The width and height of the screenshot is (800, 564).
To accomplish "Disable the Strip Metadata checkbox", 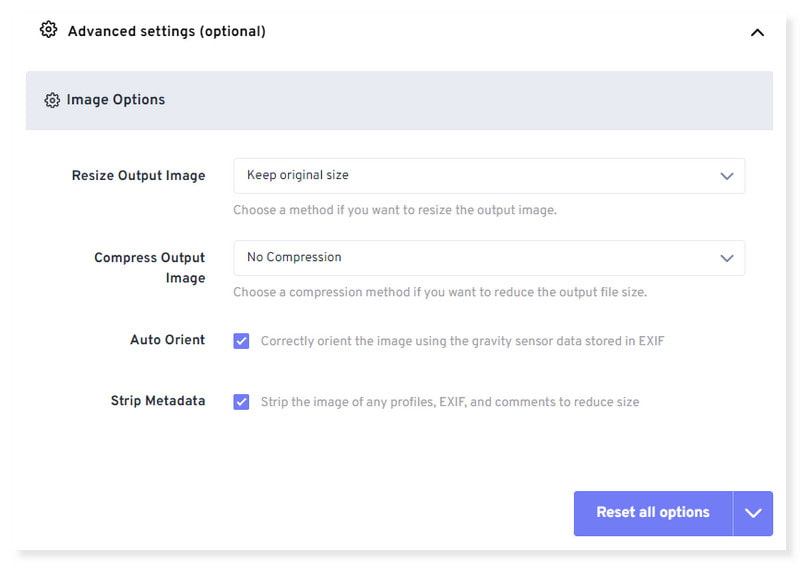I will [x=241, y=402].
